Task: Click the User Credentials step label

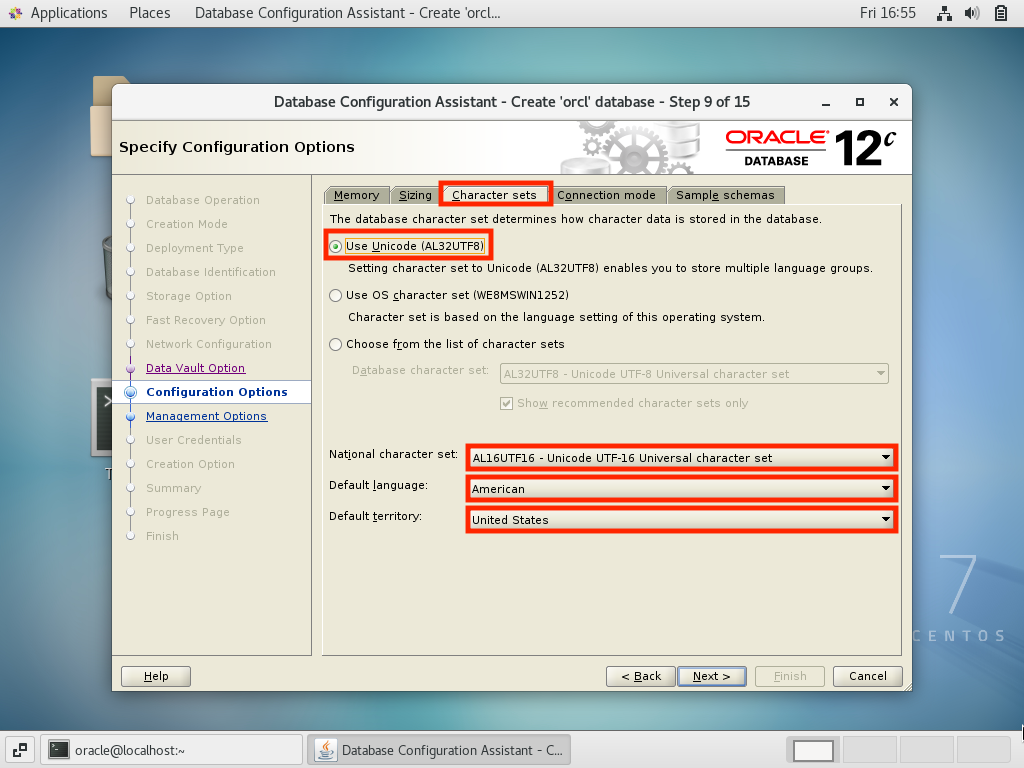Action: click(x=194, y=440)
